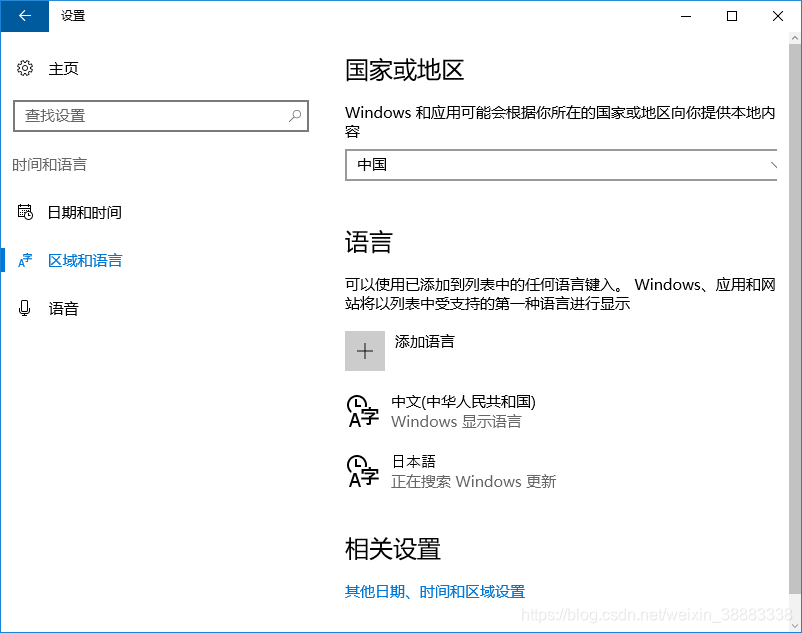Open the 主页 gear icon
This screenshot has width=802, height=633.
(x=25, y=68)
